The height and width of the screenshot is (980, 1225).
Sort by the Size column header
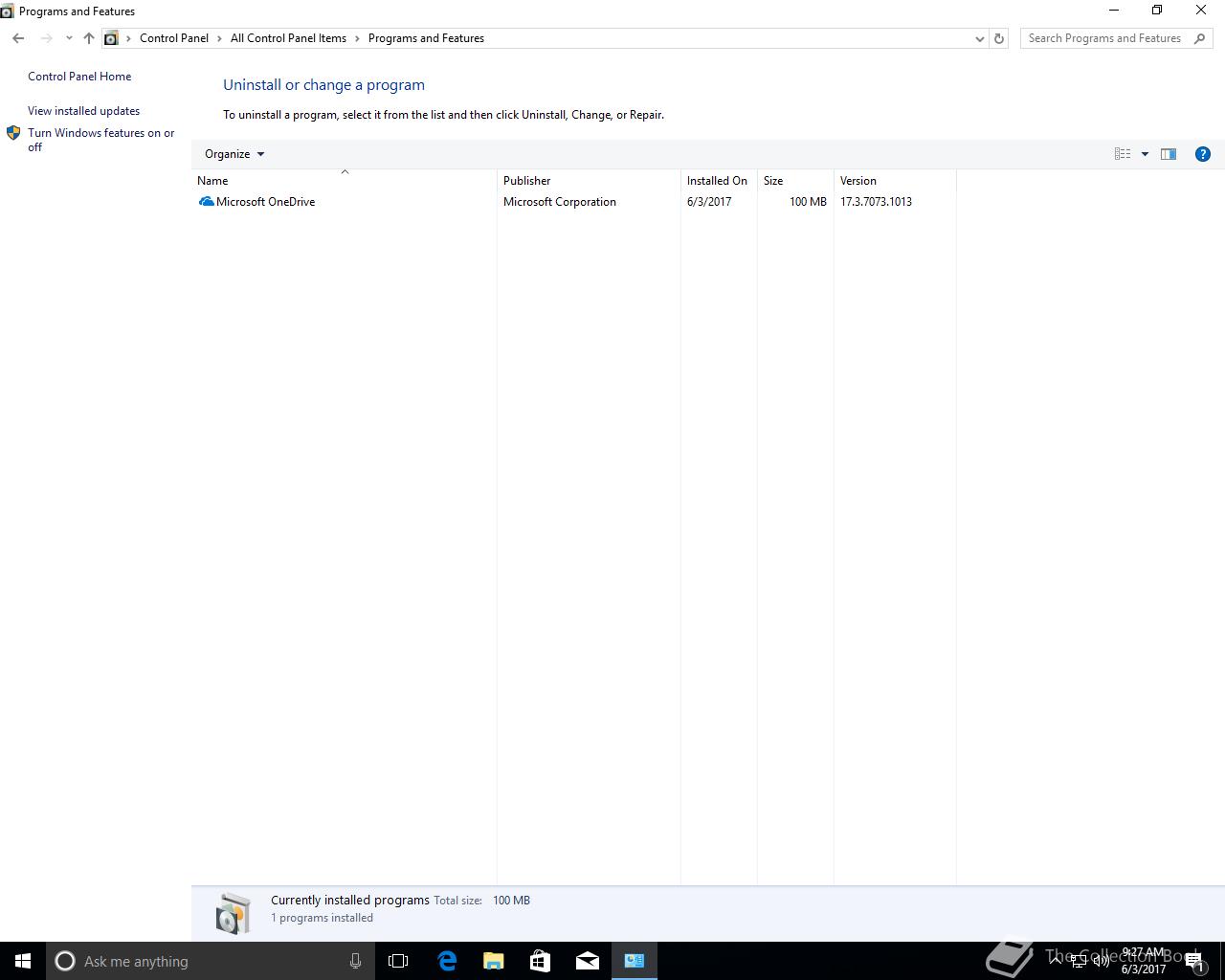pos(795,181)
